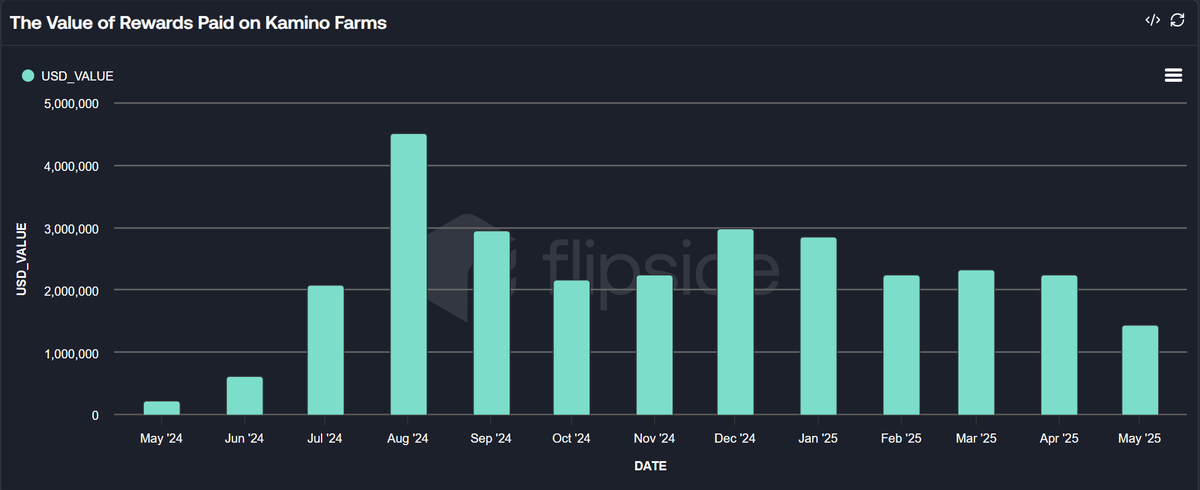Screen dimensions: 1200x490
Task: Click the Jul '24 bar
Action: (326, 350)
